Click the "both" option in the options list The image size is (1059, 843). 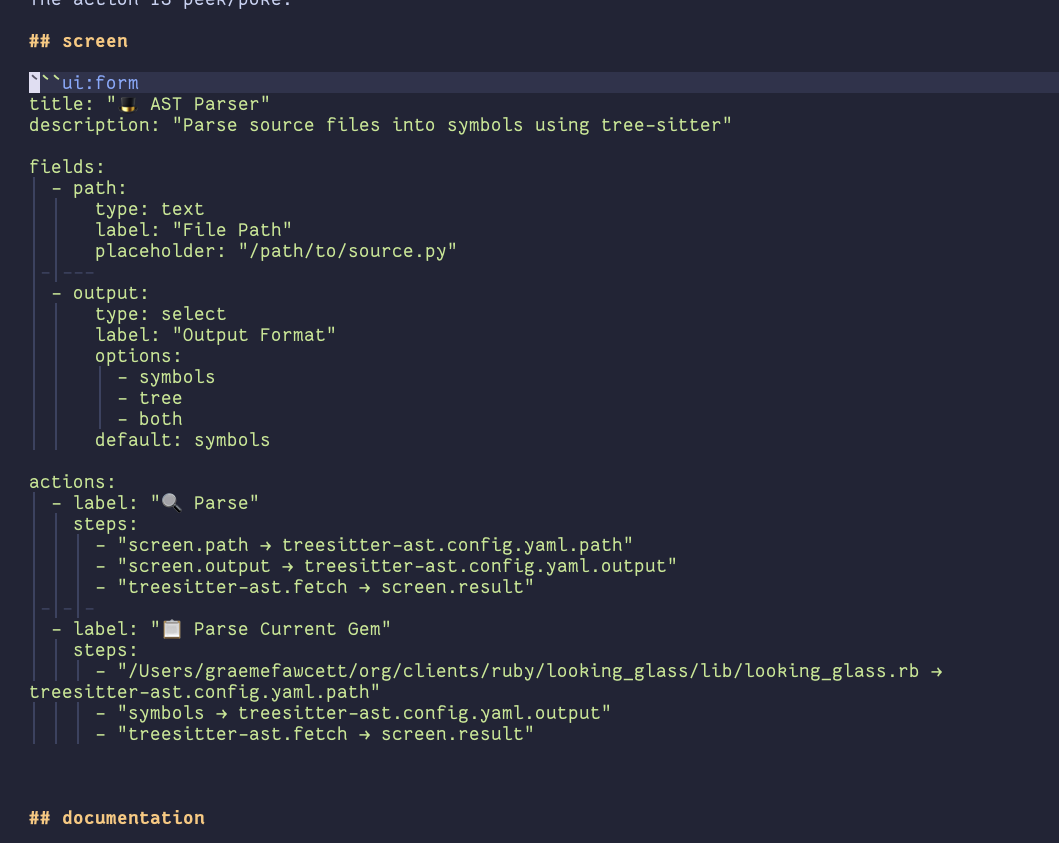(161, 419)
